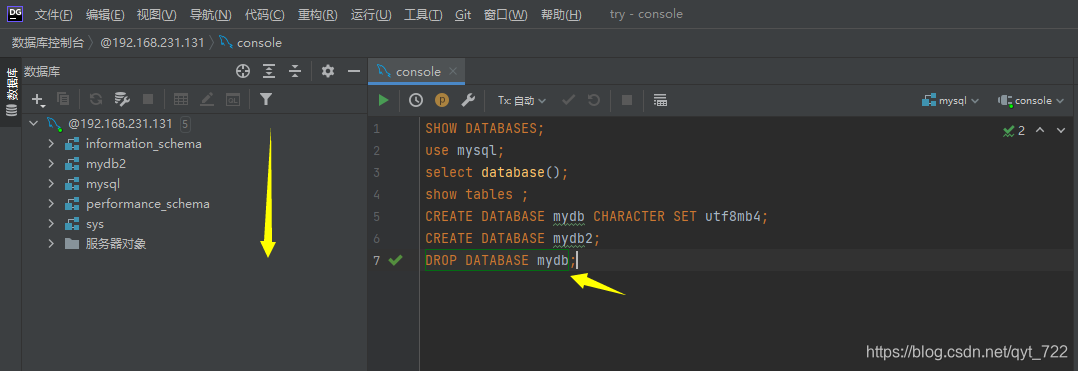
Task: Open the 工具(T) menu
Action: (x=423, y=14)
